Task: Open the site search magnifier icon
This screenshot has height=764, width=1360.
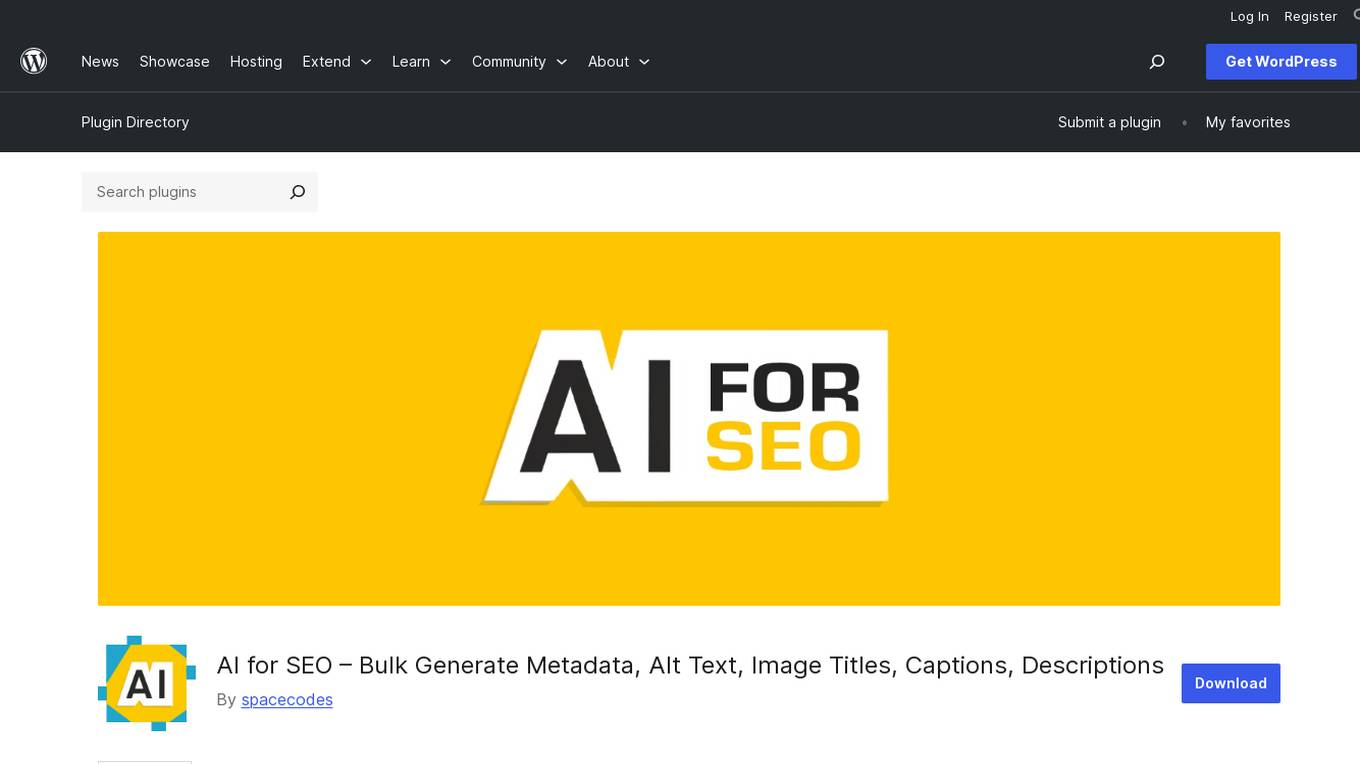Action: click(1157, 62)
